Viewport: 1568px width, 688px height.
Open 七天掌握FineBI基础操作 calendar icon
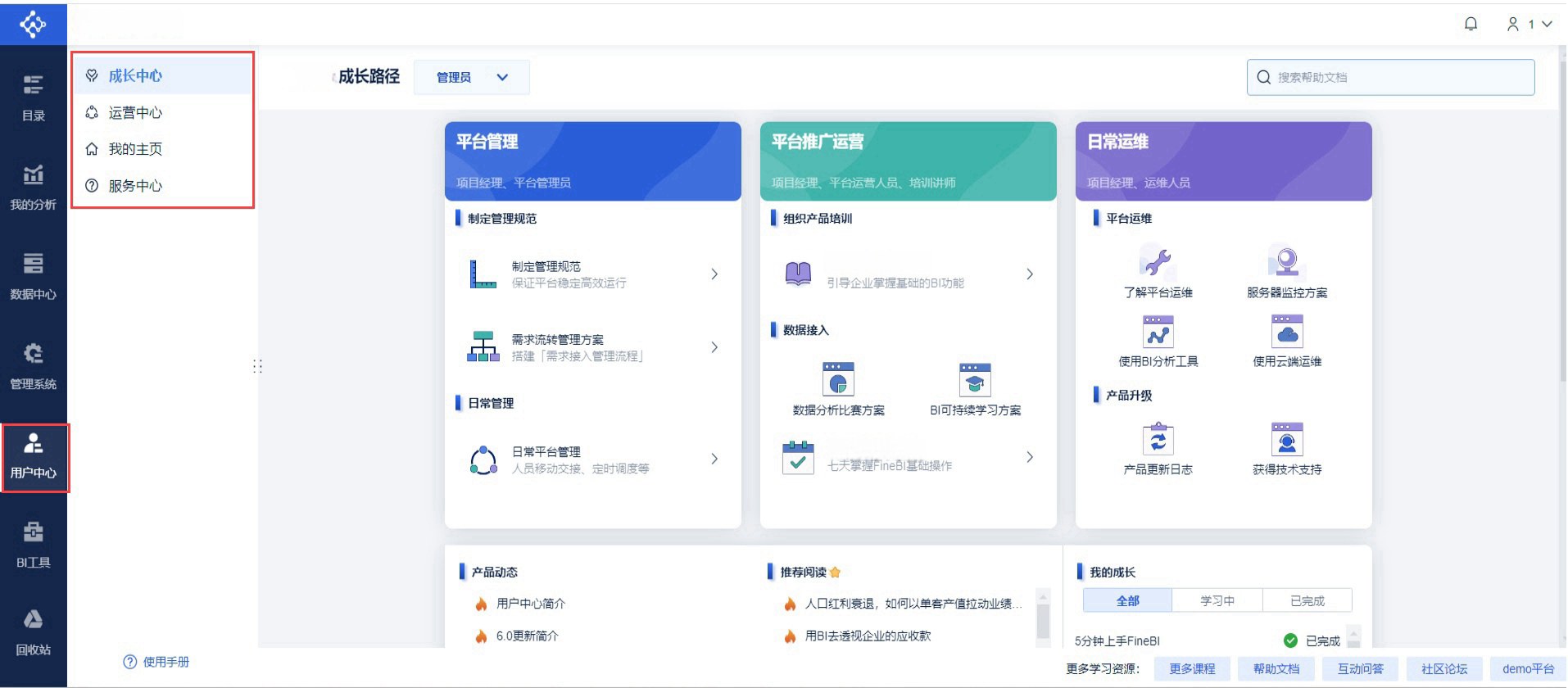(798, 458)
